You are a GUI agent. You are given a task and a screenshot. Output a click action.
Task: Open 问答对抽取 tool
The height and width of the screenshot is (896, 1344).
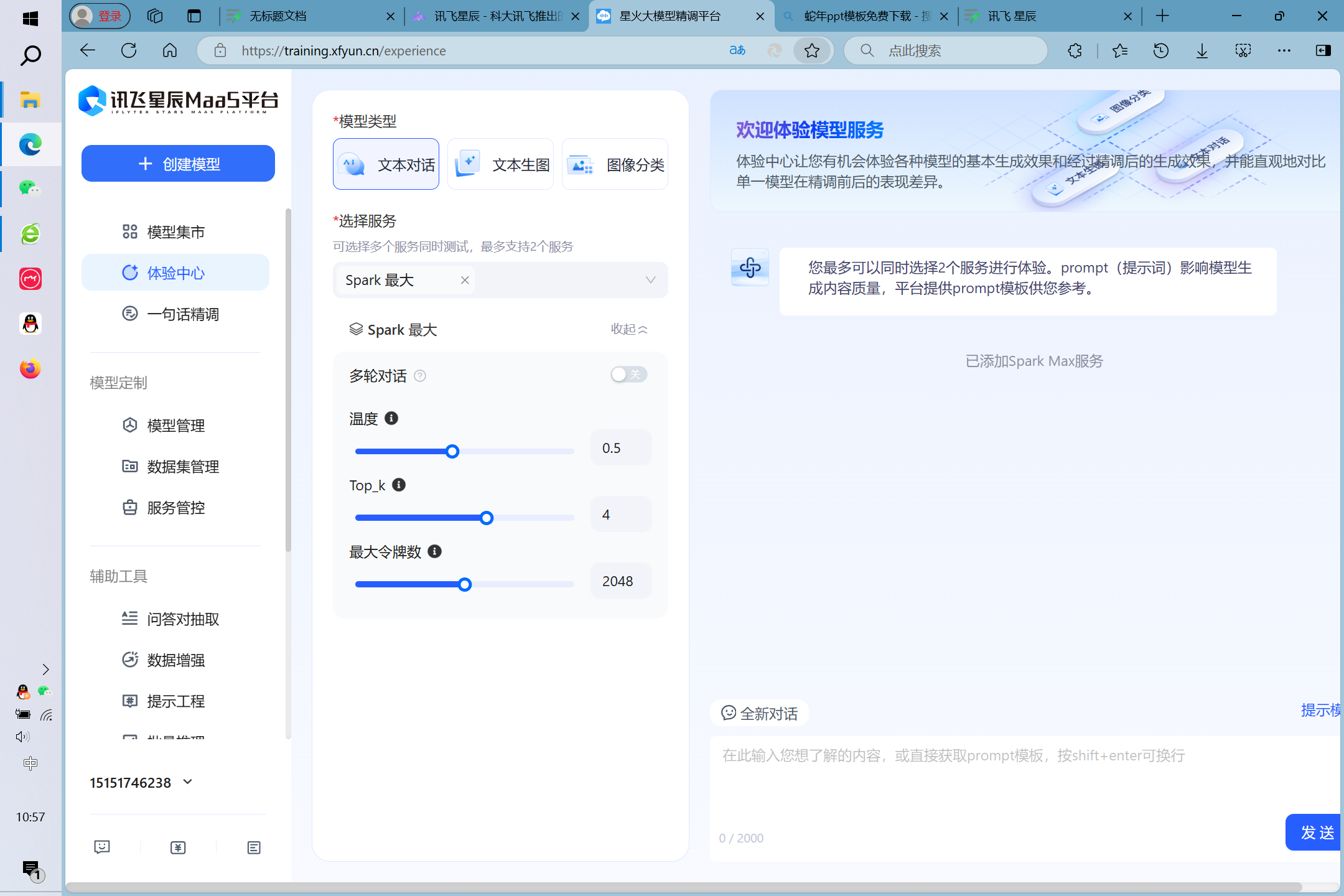click(x=175, y=619)
